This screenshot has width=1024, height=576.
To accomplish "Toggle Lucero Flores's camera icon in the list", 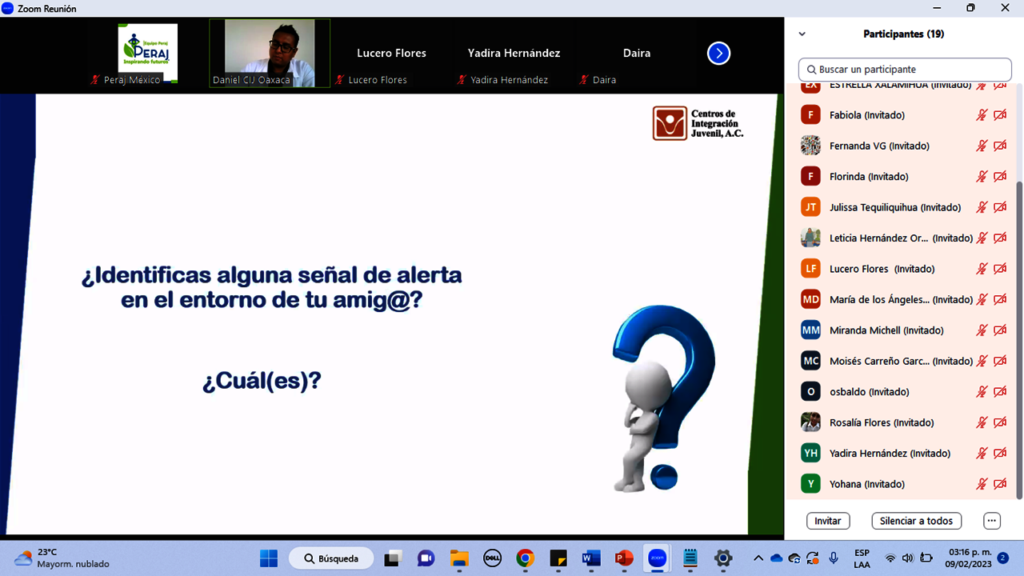I will point(1000,268).
